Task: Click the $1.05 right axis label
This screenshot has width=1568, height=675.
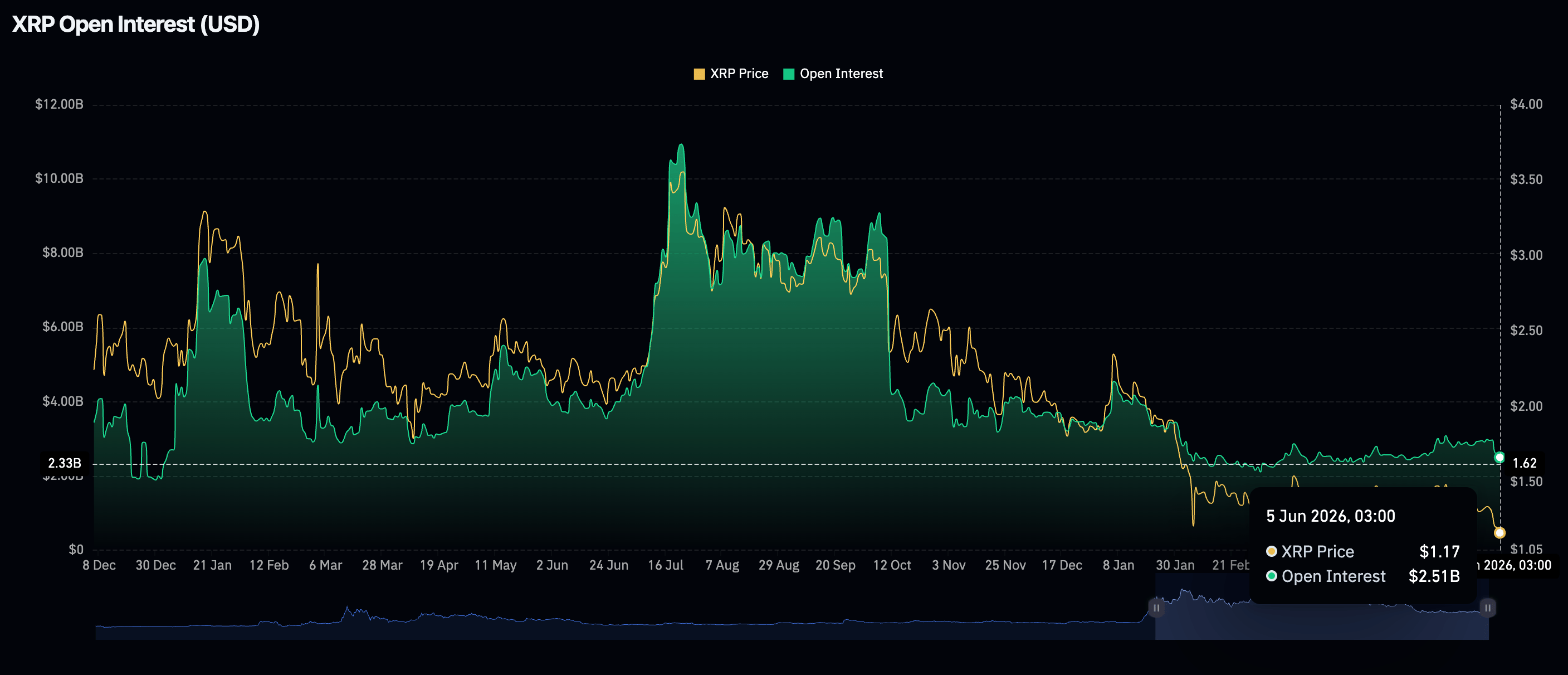Action: (1527, 550)
